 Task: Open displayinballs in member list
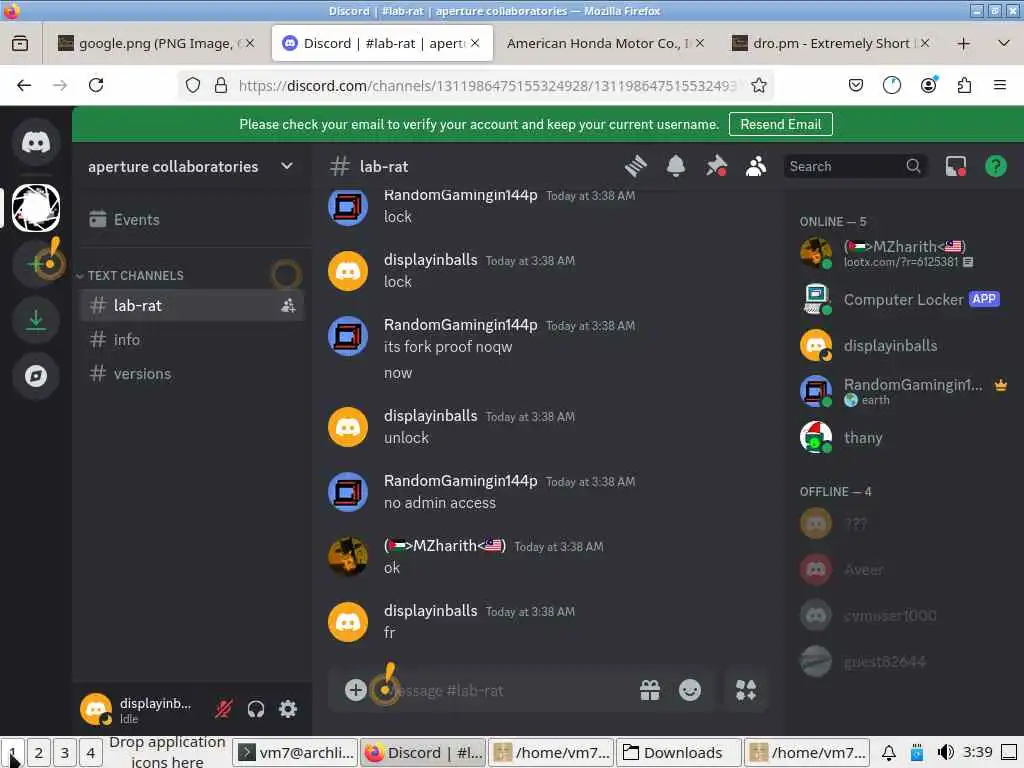904,345
